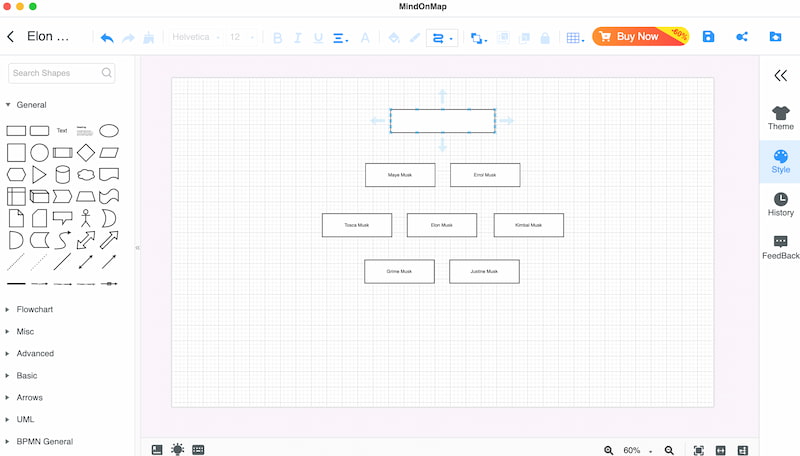Select the curved S arrow shape

coord(62,240)
